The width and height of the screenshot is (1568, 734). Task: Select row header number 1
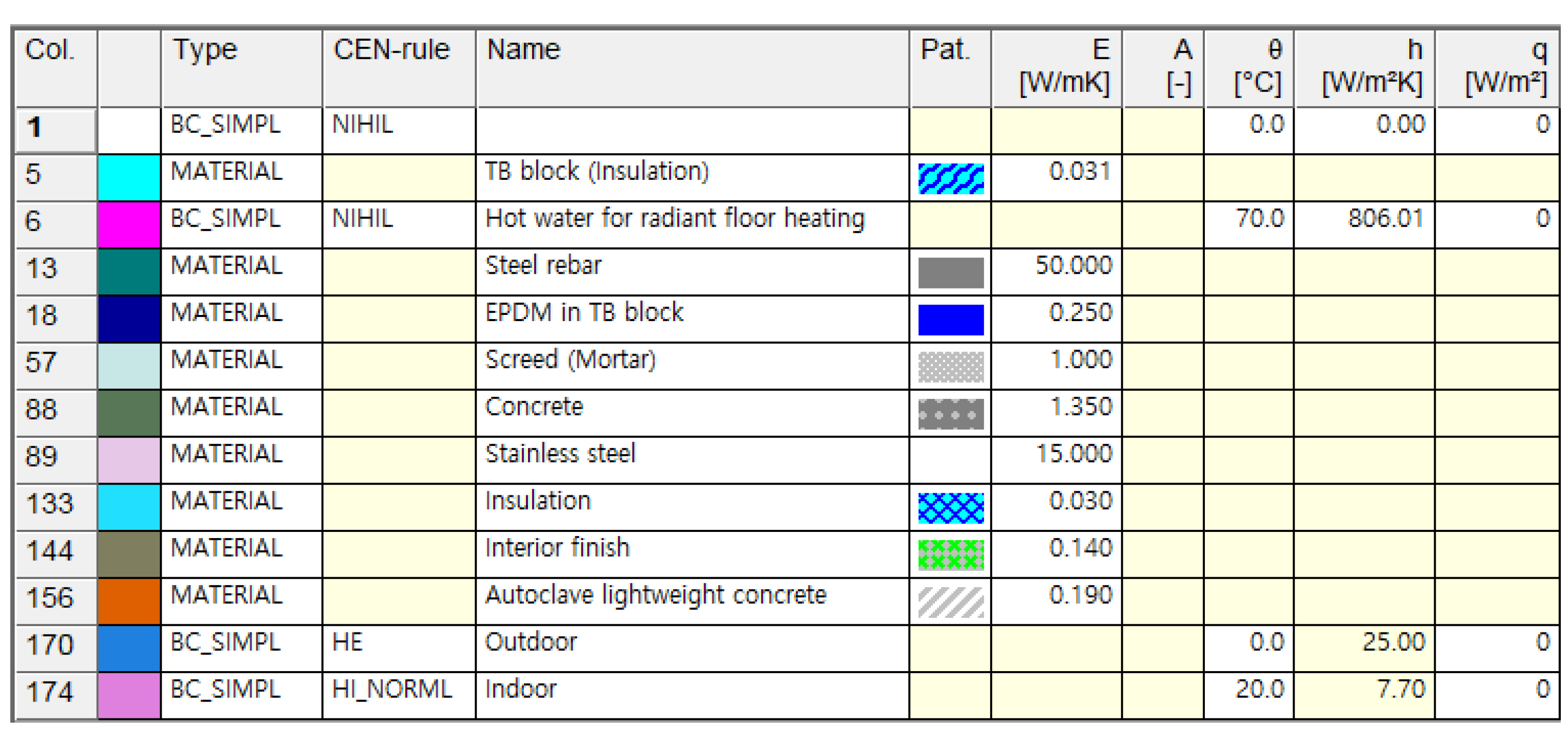pos(56,130)
